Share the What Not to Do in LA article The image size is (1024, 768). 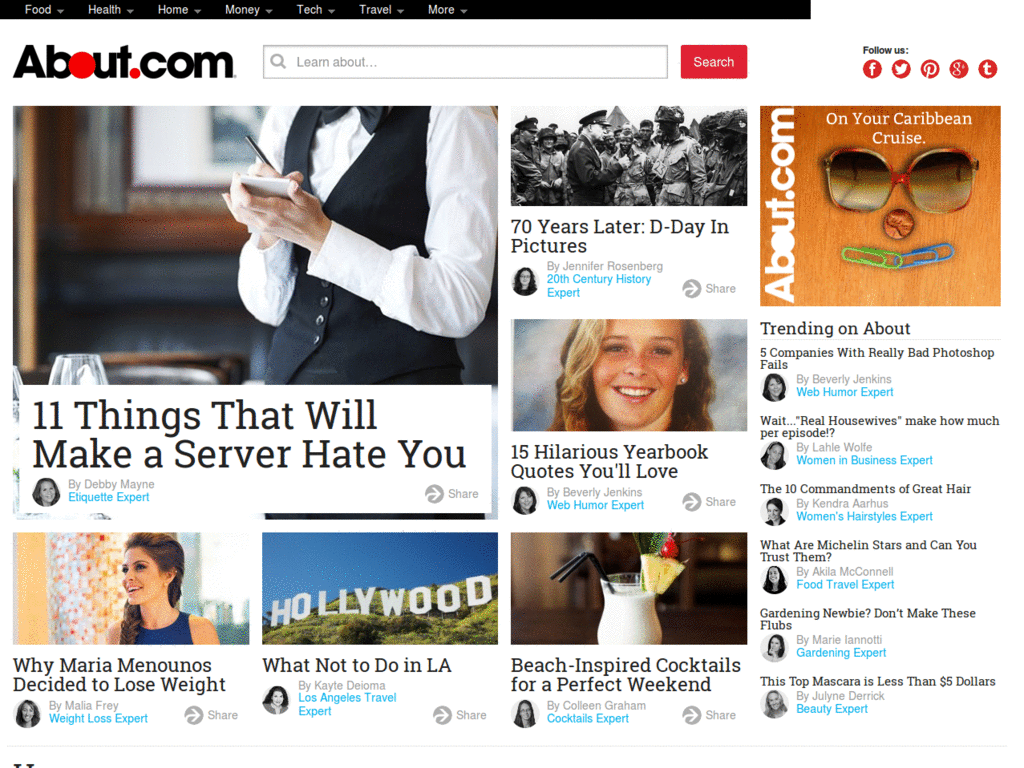click(x=460, y=715)
